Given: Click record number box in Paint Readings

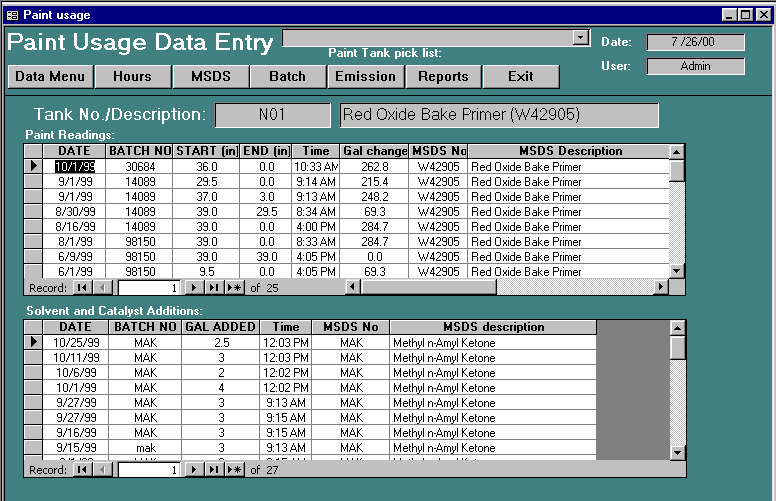Looking at the screenshot, I should tap(149, 288).
